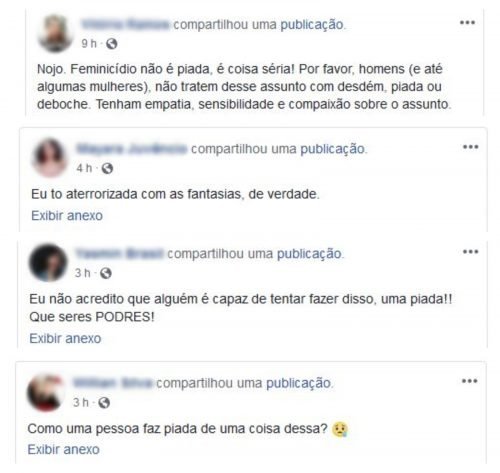Screen dimensions: 500x473
Task: Click the globe icon on 'Que seres PODRES!' post
Action: 106,273
